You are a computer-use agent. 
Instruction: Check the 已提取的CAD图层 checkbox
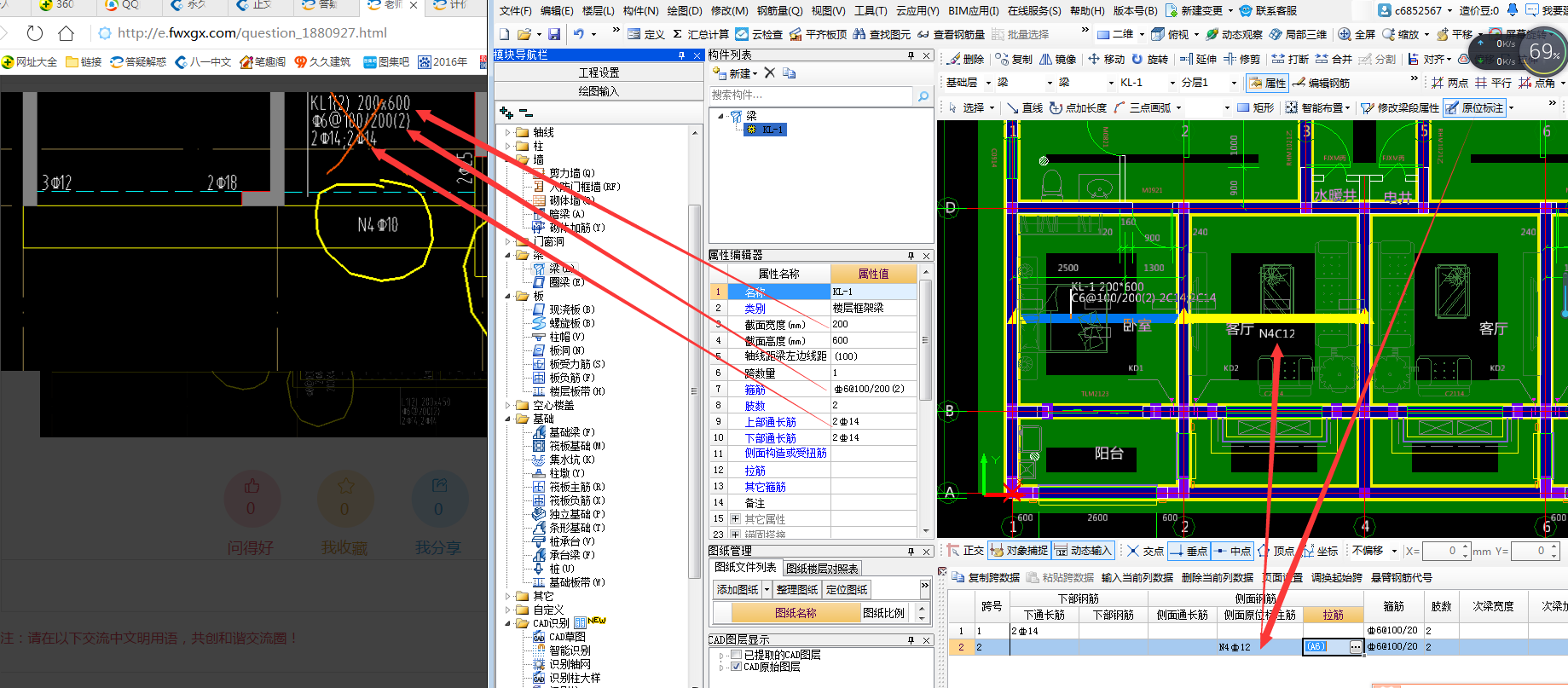pyautogui.click(x=737, y=655)
